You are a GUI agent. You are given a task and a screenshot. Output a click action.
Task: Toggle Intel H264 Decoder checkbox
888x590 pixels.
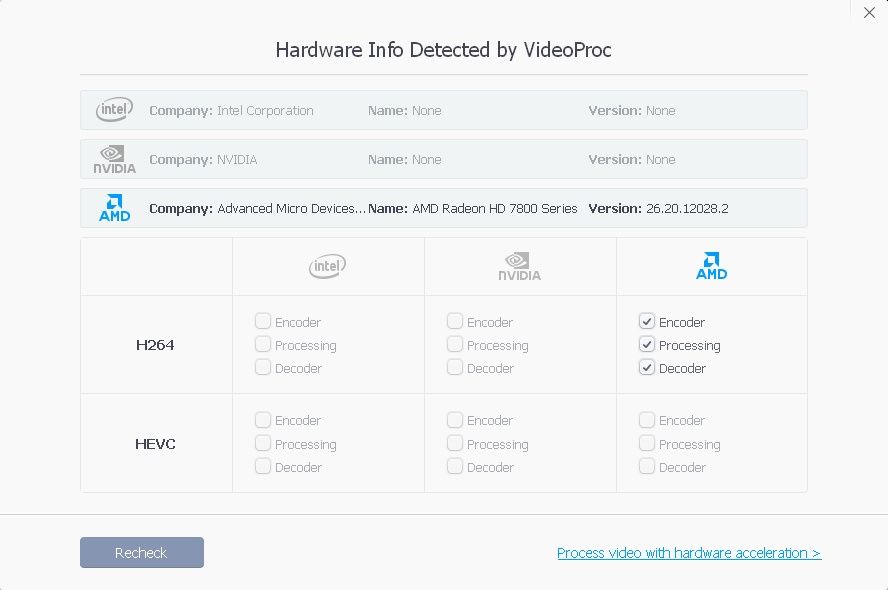point(263,367)
